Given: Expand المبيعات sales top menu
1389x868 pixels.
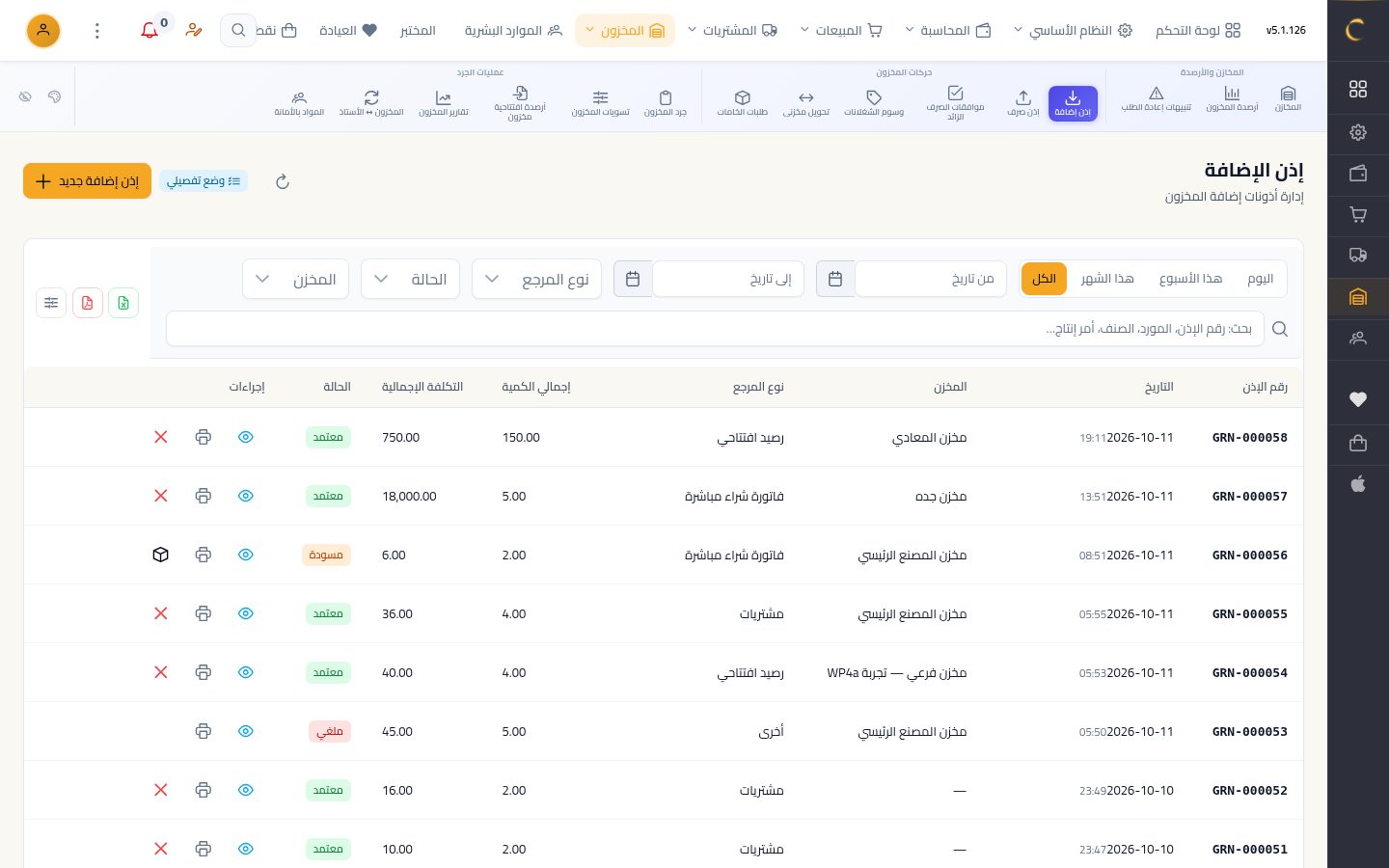Looking at the screenshot, I should pyautogui.click(x=841, y=31).
